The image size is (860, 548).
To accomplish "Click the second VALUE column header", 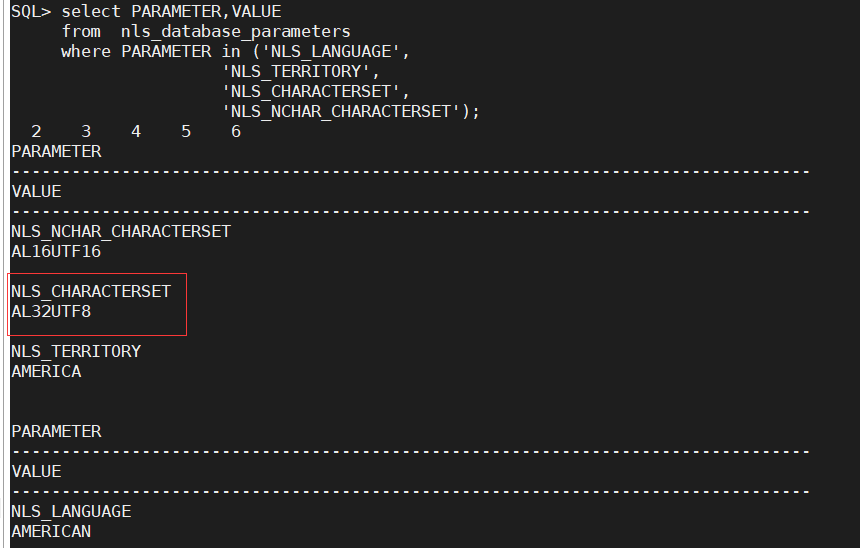I will click(x=36, y=472).
